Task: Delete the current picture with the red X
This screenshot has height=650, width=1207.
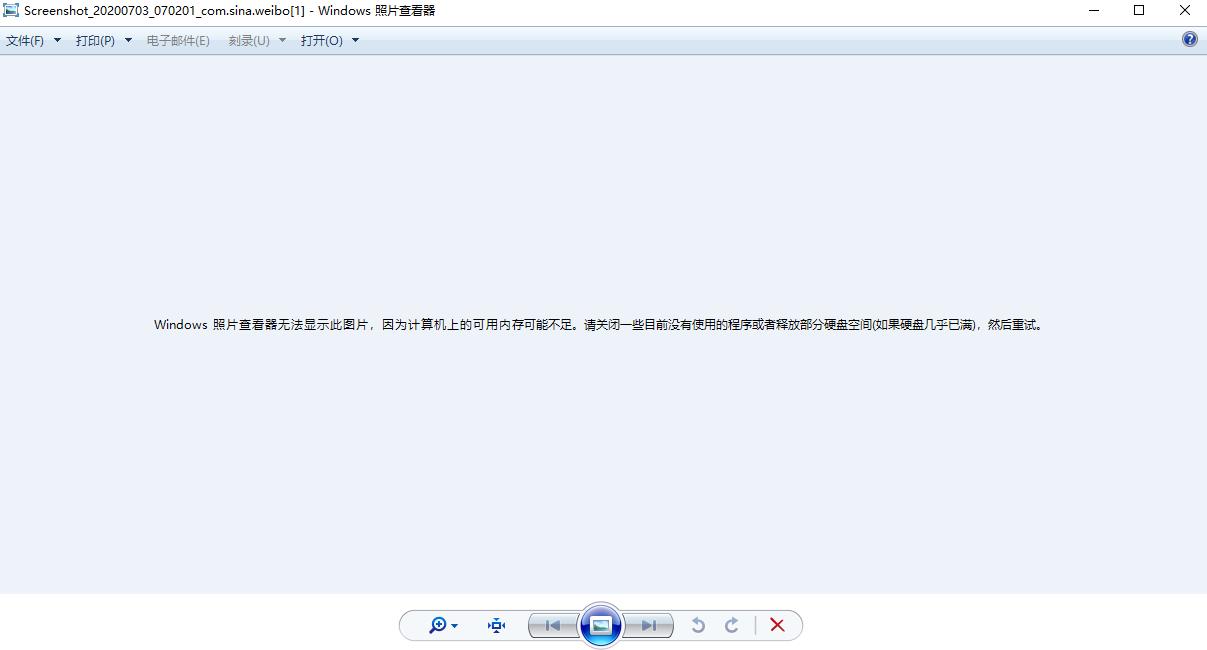Action: (777, 624)
